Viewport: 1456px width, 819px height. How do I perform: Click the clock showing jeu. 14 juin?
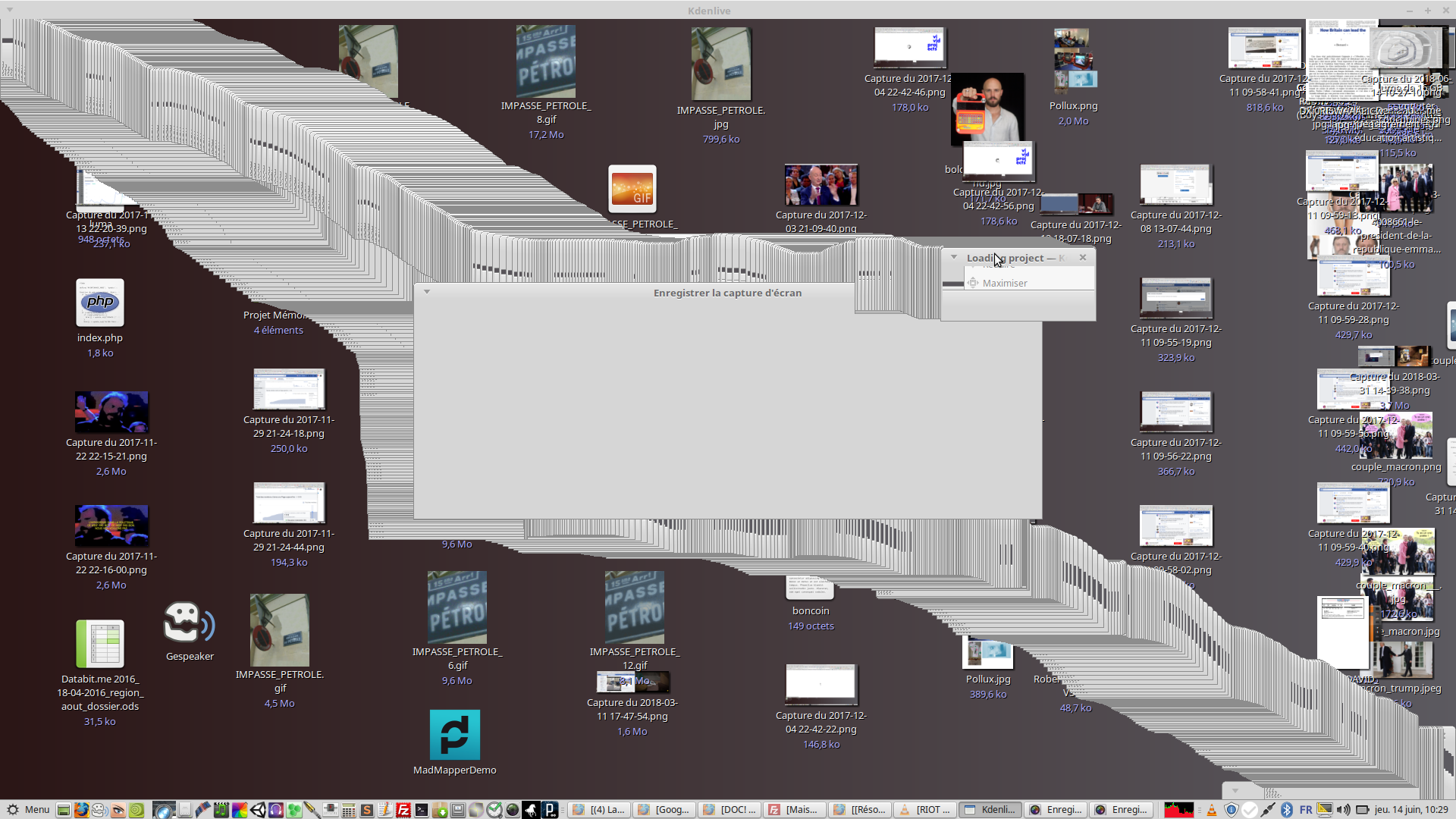click(1410, 810)
